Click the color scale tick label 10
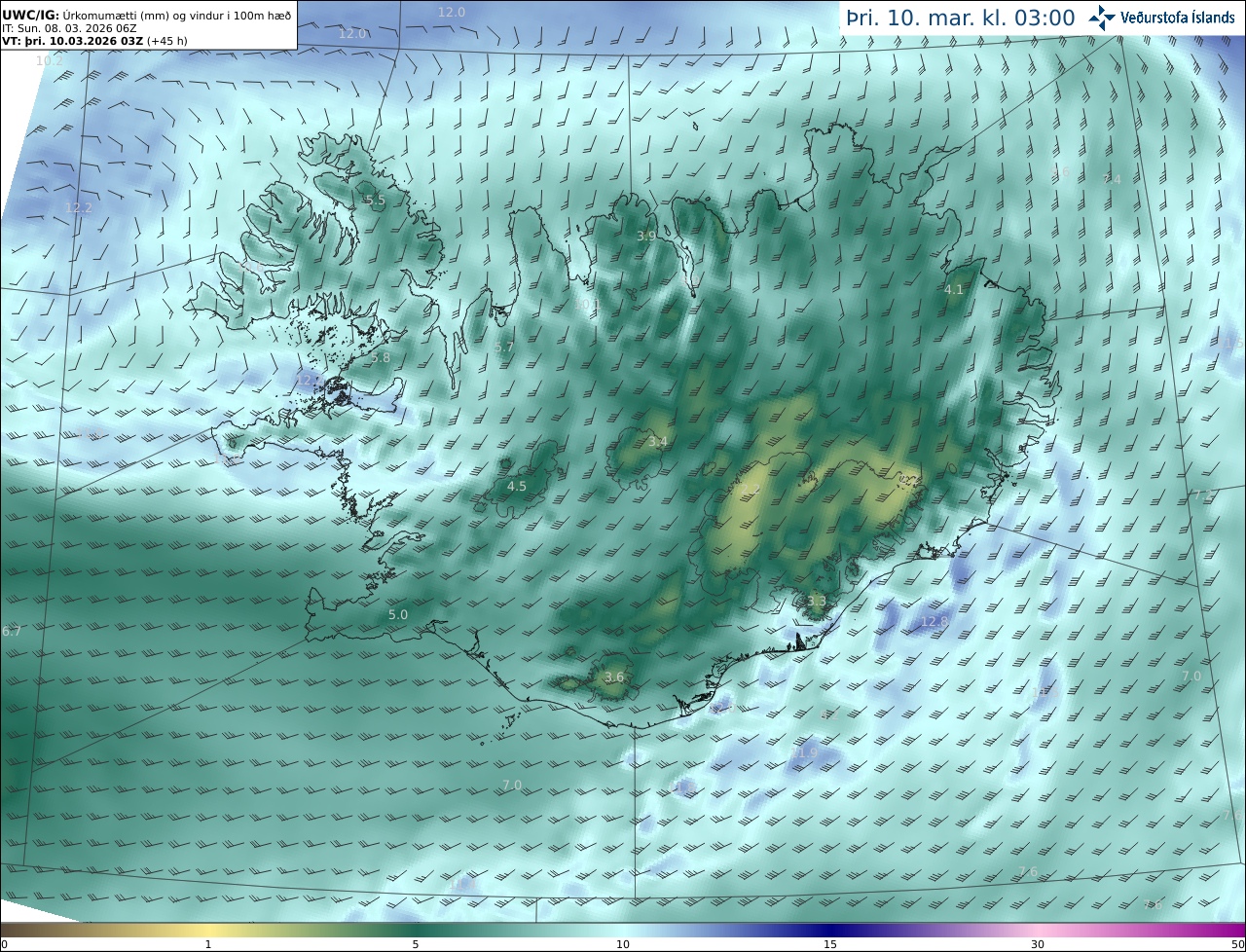Image resolution: width=1246 pixels, height=952 pixels. pyautogui.click(x=623, y=944)
